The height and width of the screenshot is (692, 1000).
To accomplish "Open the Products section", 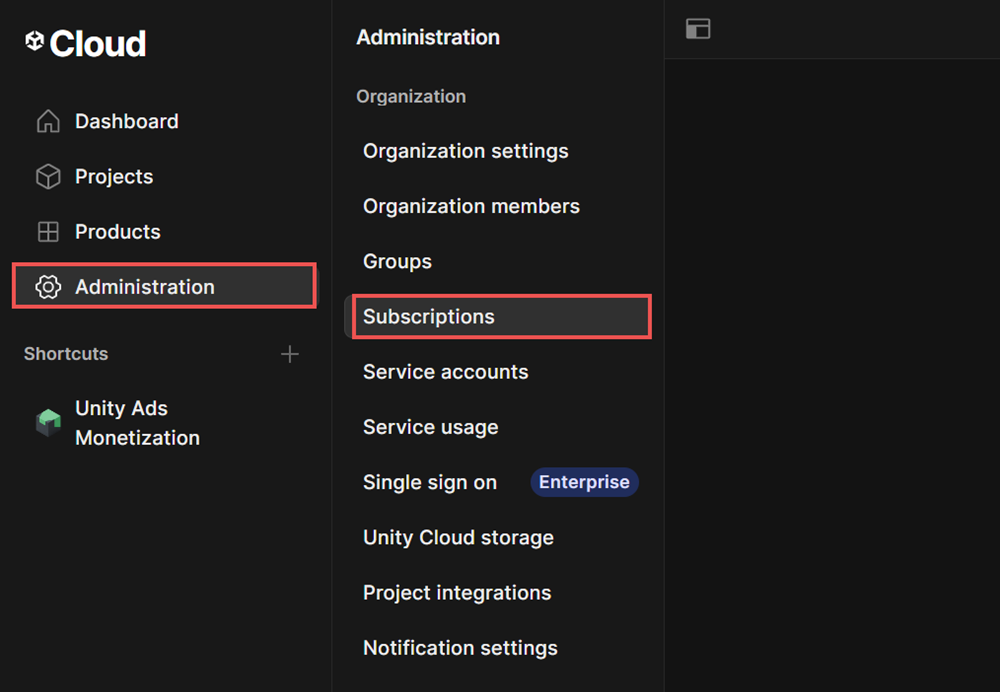I will [118, 232].
